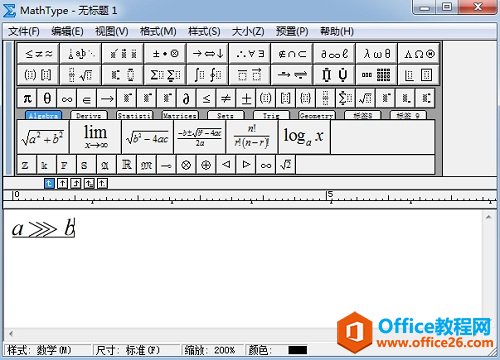This screenshot has width=500, height=360.
Task: Open the 帮助(H) menu
Action: point(337,32)
